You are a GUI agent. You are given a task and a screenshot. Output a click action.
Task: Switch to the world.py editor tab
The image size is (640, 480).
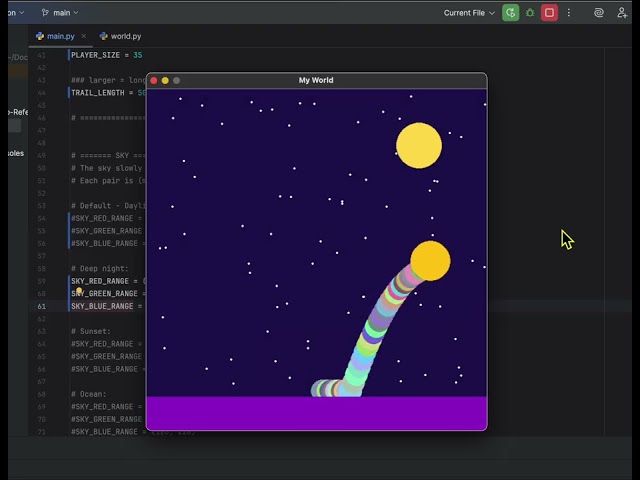(120, 36)
